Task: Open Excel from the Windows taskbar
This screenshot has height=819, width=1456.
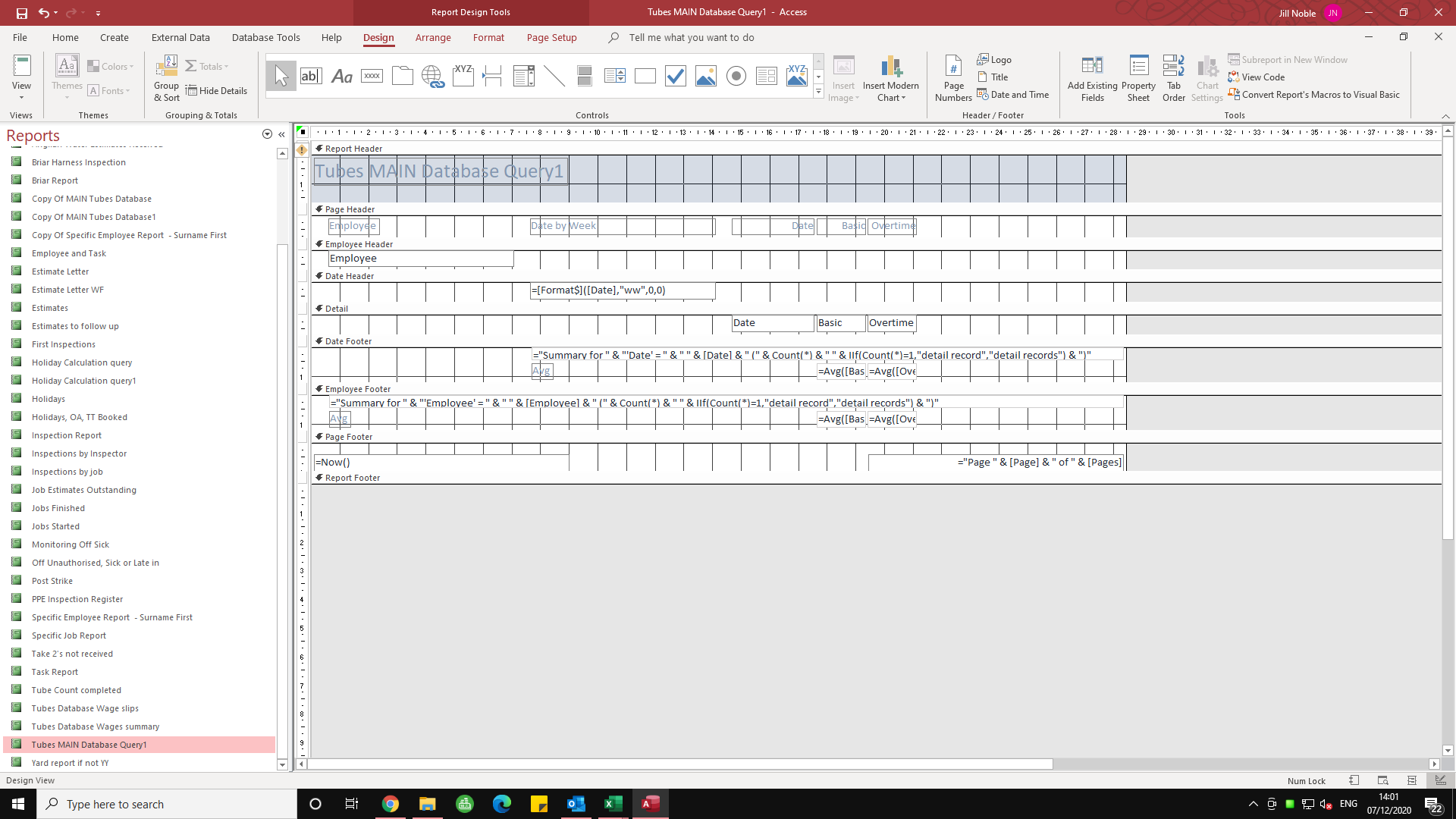Action: [x=613, y=804]
